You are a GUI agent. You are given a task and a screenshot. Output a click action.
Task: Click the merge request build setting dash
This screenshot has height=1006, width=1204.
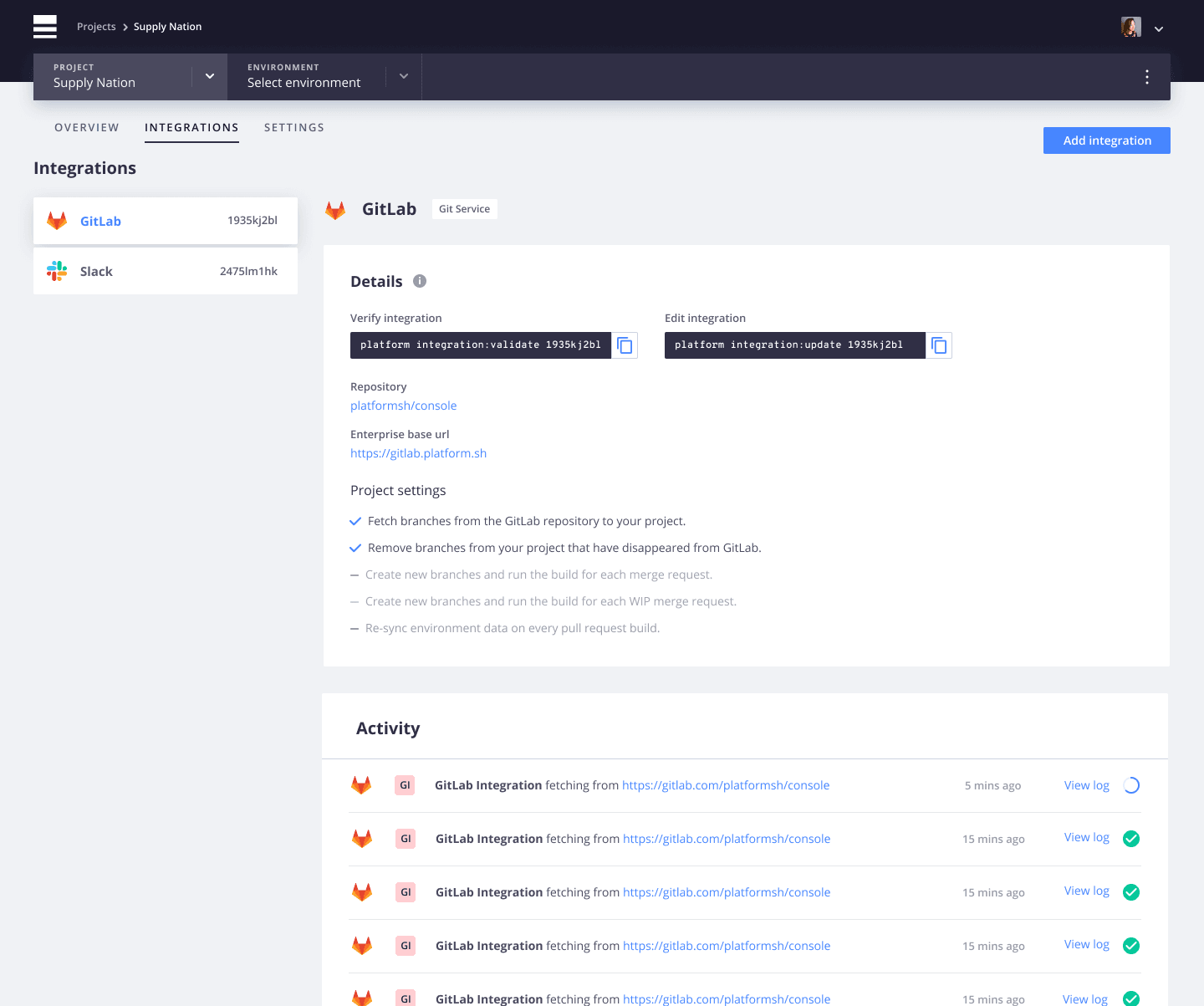[x=355, y=575]
